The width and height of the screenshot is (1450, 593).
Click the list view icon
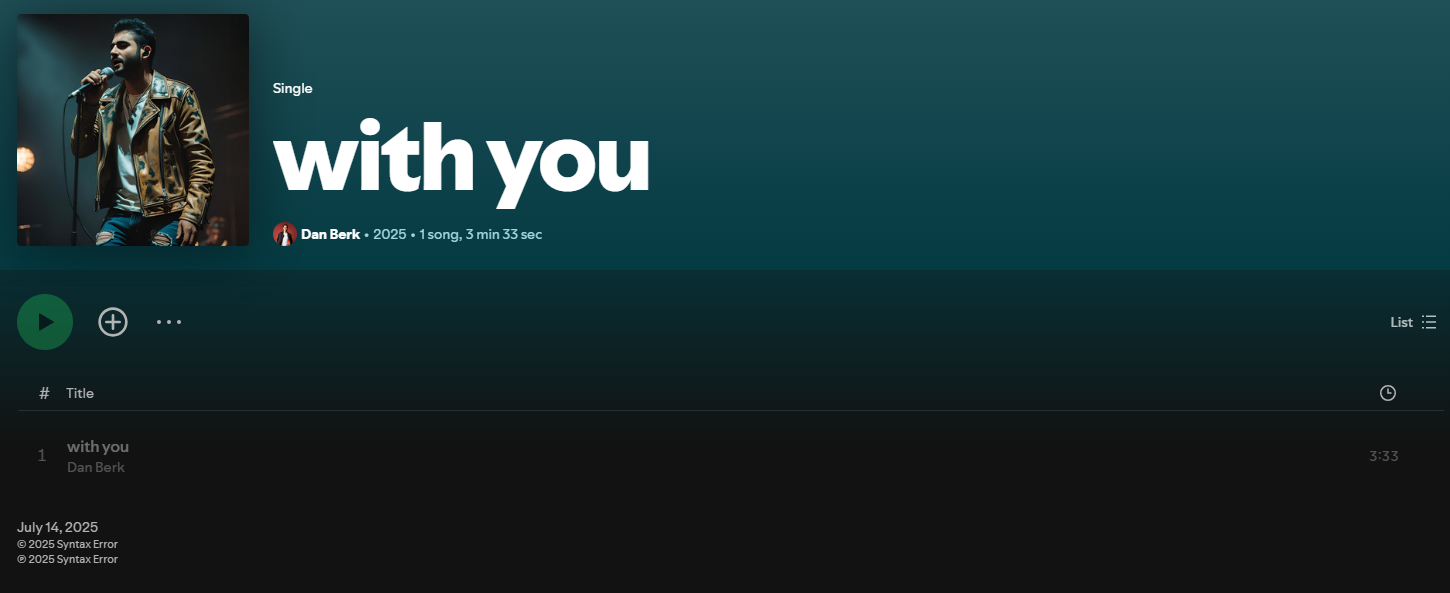(1429, 322)
